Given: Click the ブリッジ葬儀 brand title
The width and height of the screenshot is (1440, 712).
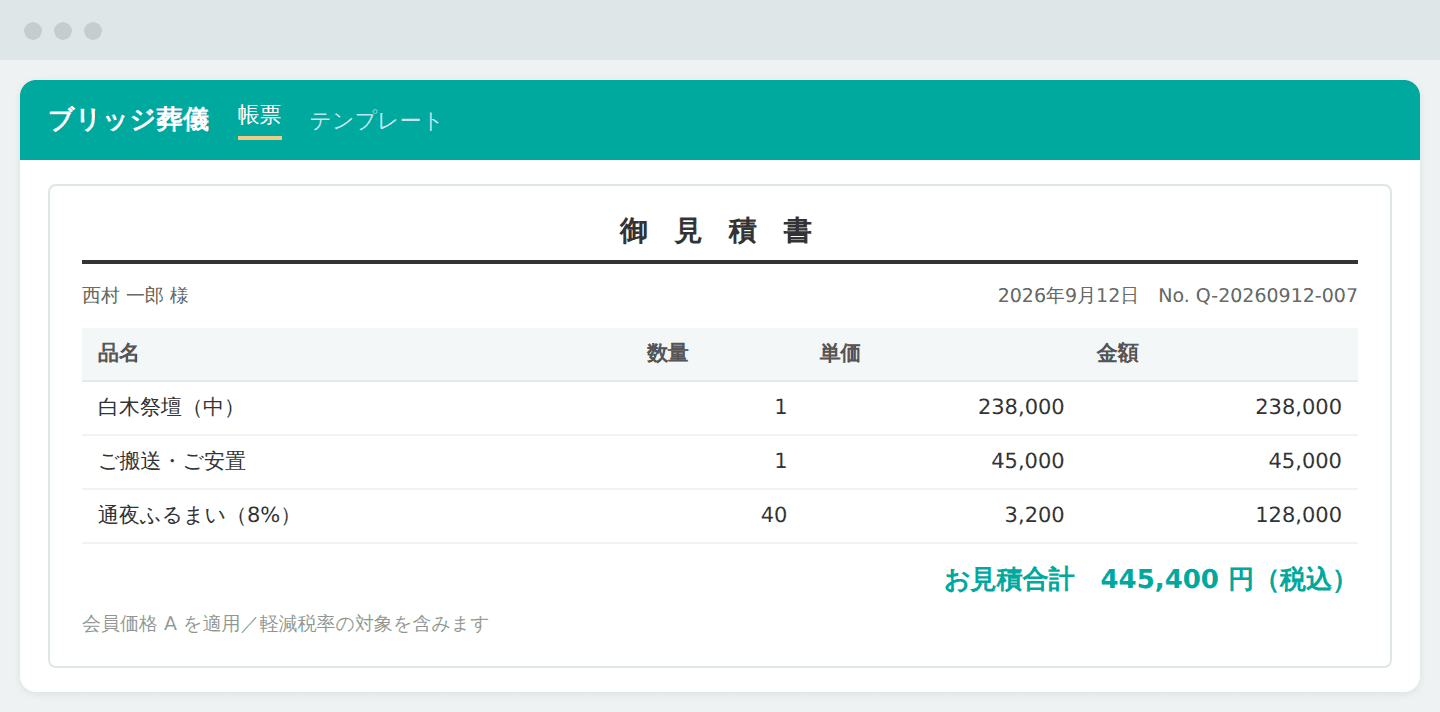Looking at the screenshot, I should pyautogui.click(x=129, y=120).
